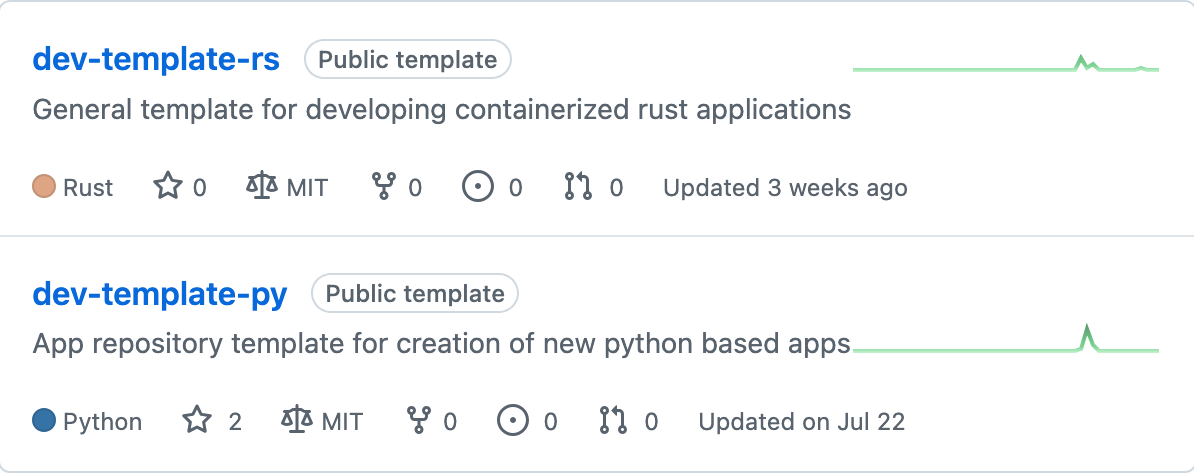
Task: Open forks icon of dev-template-rs
Action: (384, 187)
